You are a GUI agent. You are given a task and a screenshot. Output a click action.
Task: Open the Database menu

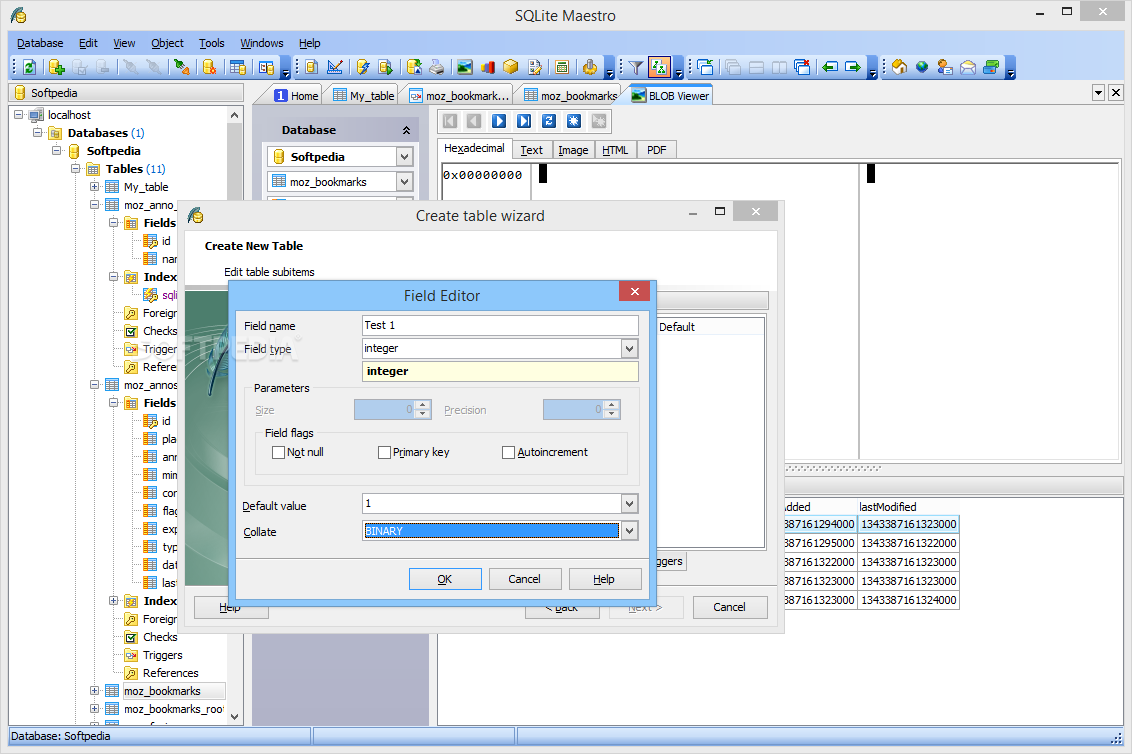coord(40,43)
